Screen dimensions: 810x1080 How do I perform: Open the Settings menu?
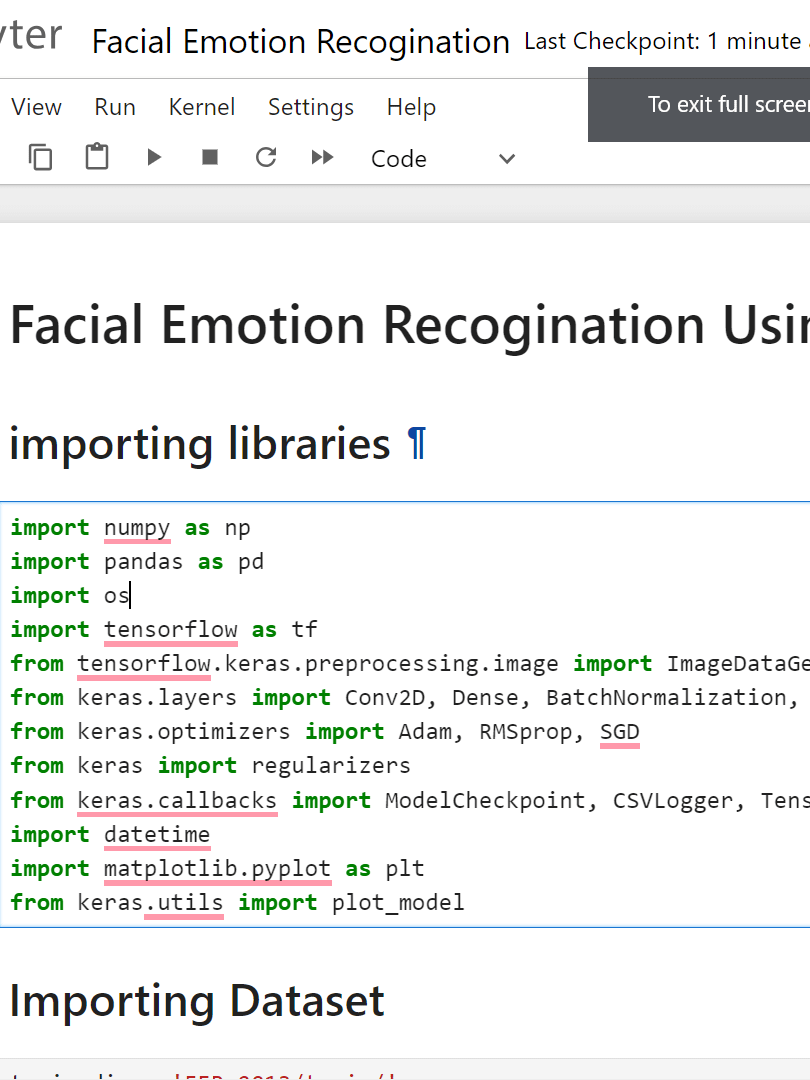[311, 107]
